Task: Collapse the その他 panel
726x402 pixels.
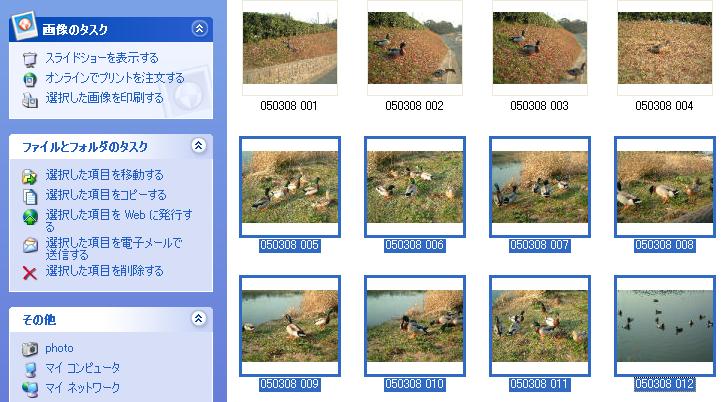Action: (x=199, y=319)
